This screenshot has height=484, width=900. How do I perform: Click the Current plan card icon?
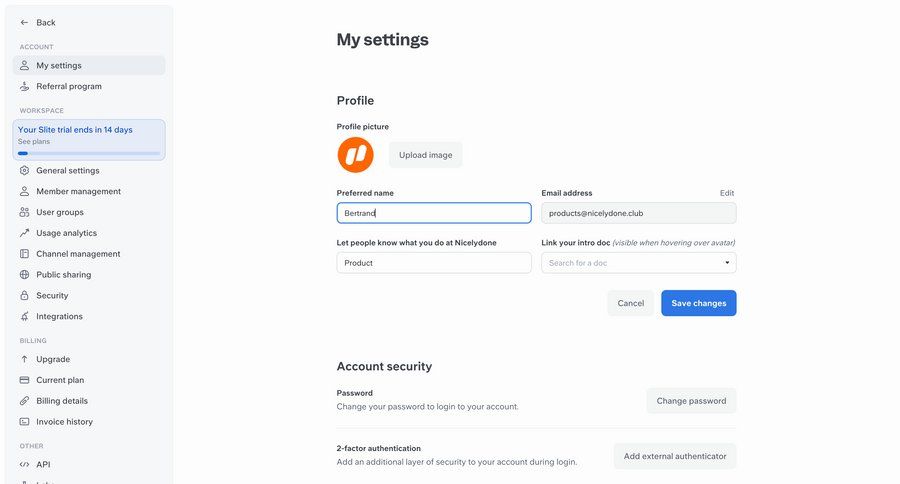[x=25, y=380]
